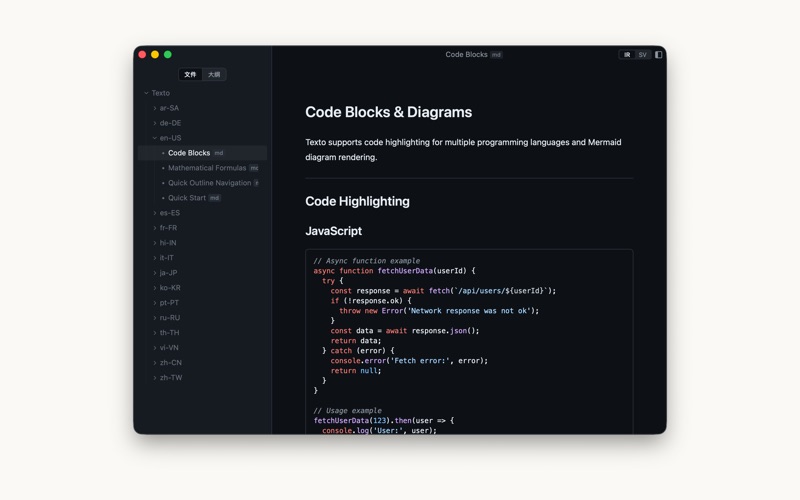Switch editor to IR mode

point(627,55)
